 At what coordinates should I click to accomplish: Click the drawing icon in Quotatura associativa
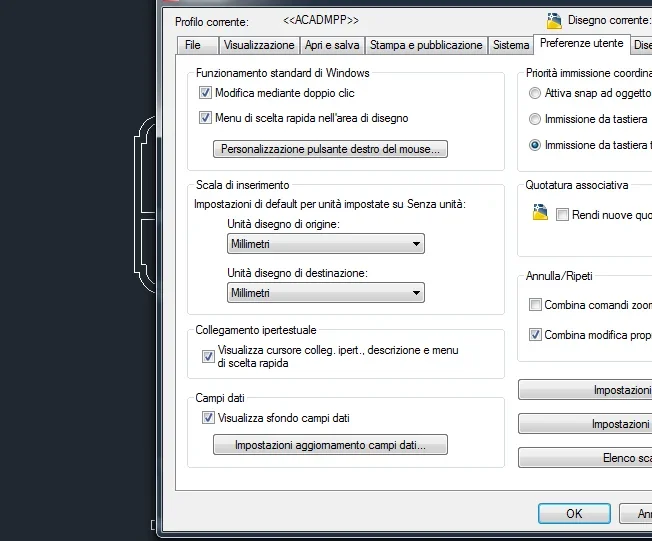pyautogui.click(x=540, y=212)
